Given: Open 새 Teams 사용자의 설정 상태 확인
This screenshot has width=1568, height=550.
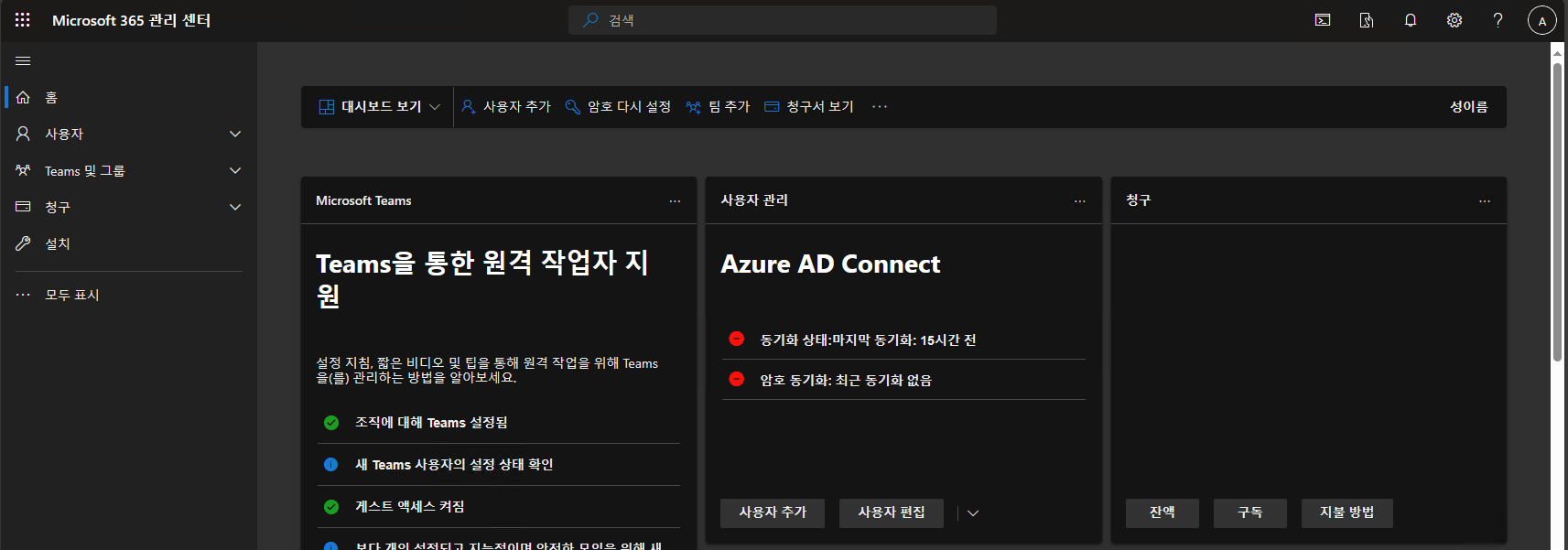Looking at the screenshot, I should pyautogui.click(x=499, y=465).
